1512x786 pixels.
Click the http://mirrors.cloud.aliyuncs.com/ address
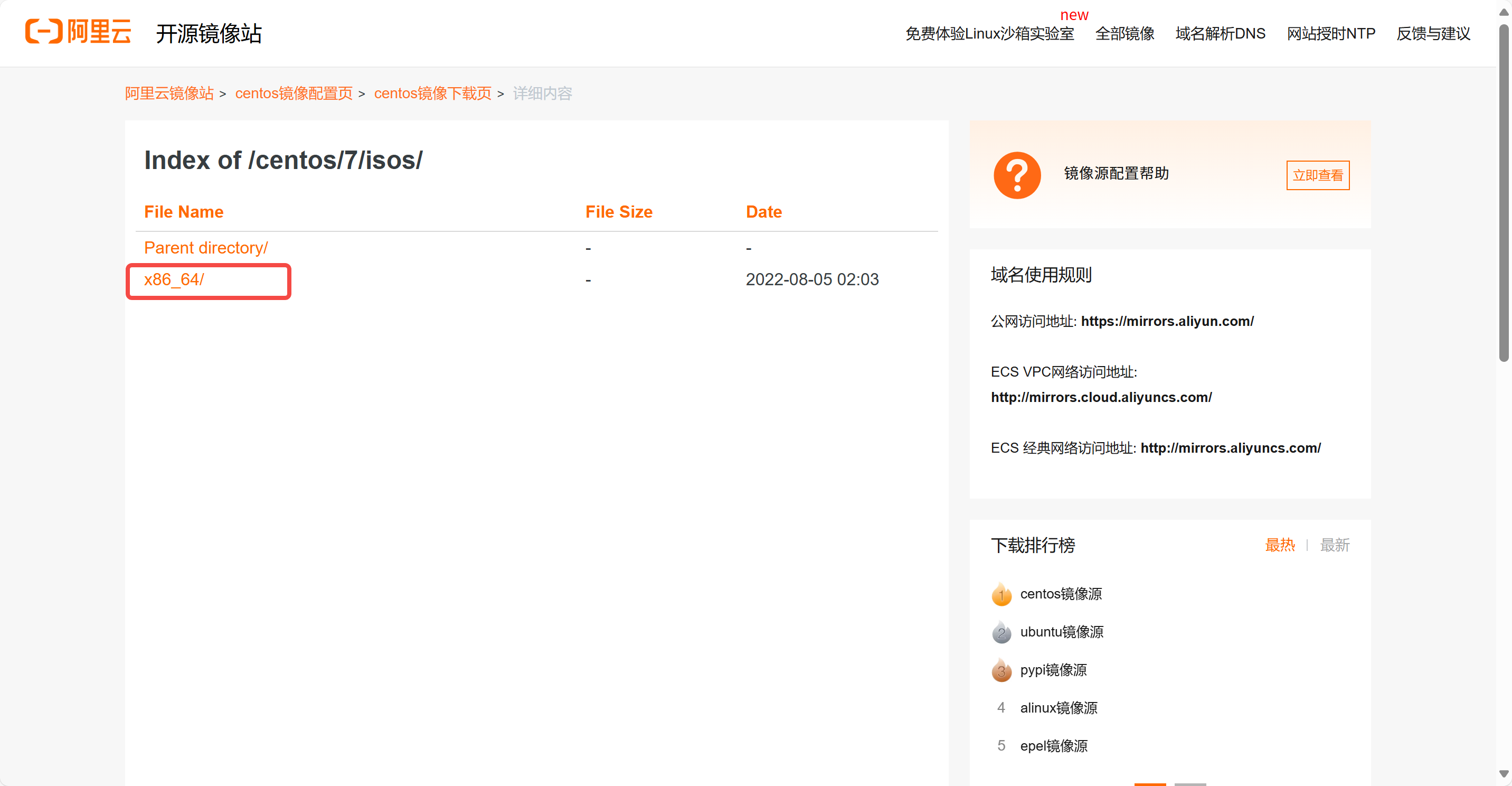1101,397
